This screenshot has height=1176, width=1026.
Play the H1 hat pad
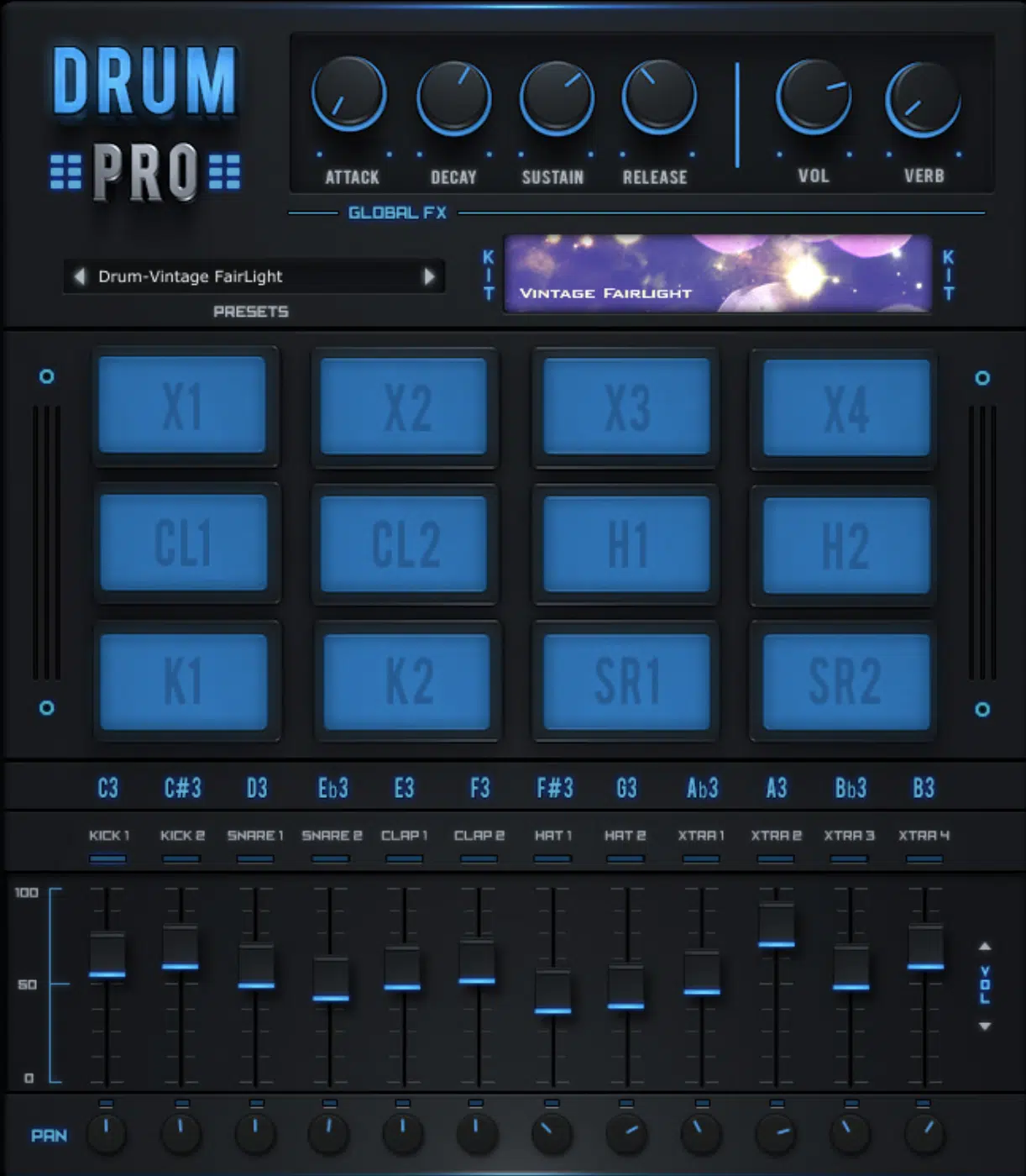pos(626,543)
